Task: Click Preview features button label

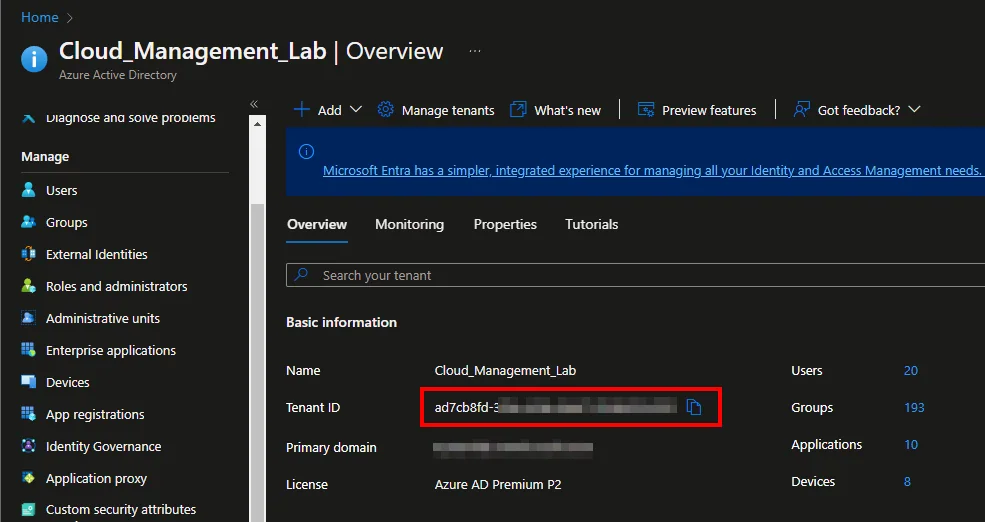Action: 709,111
